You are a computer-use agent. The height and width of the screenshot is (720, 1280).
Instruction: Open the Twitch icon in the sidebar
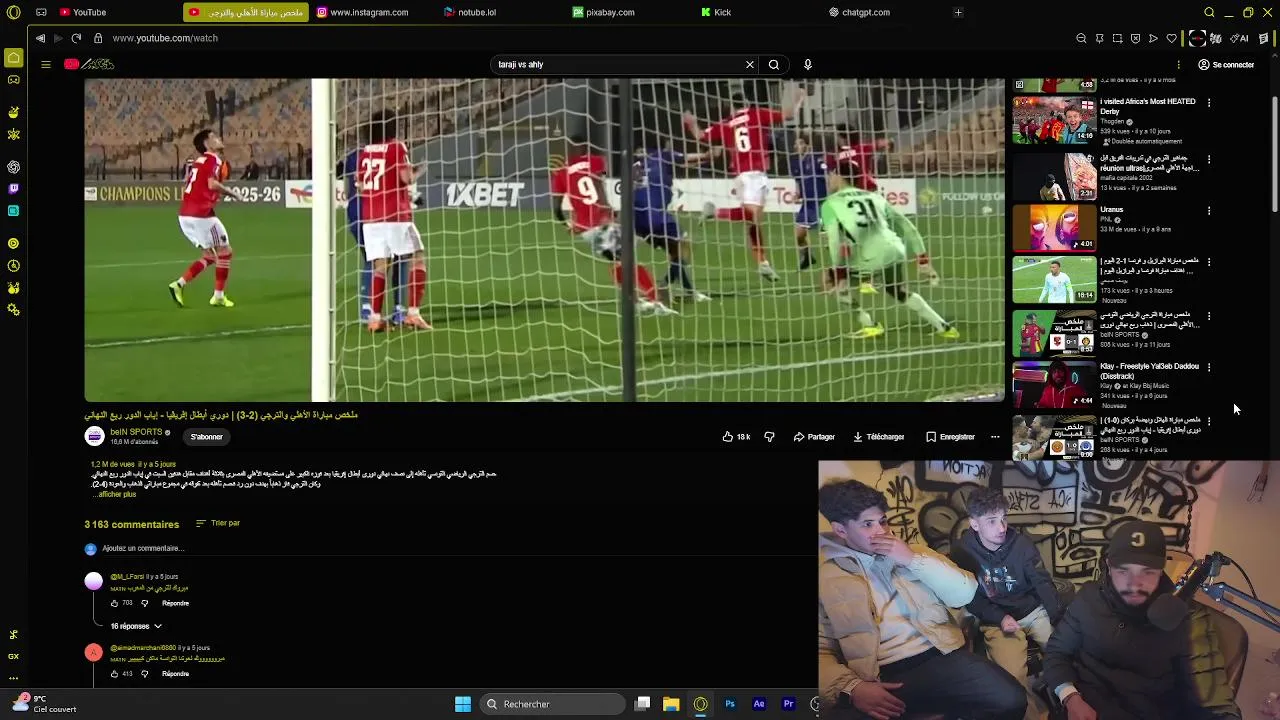[13, 188]
